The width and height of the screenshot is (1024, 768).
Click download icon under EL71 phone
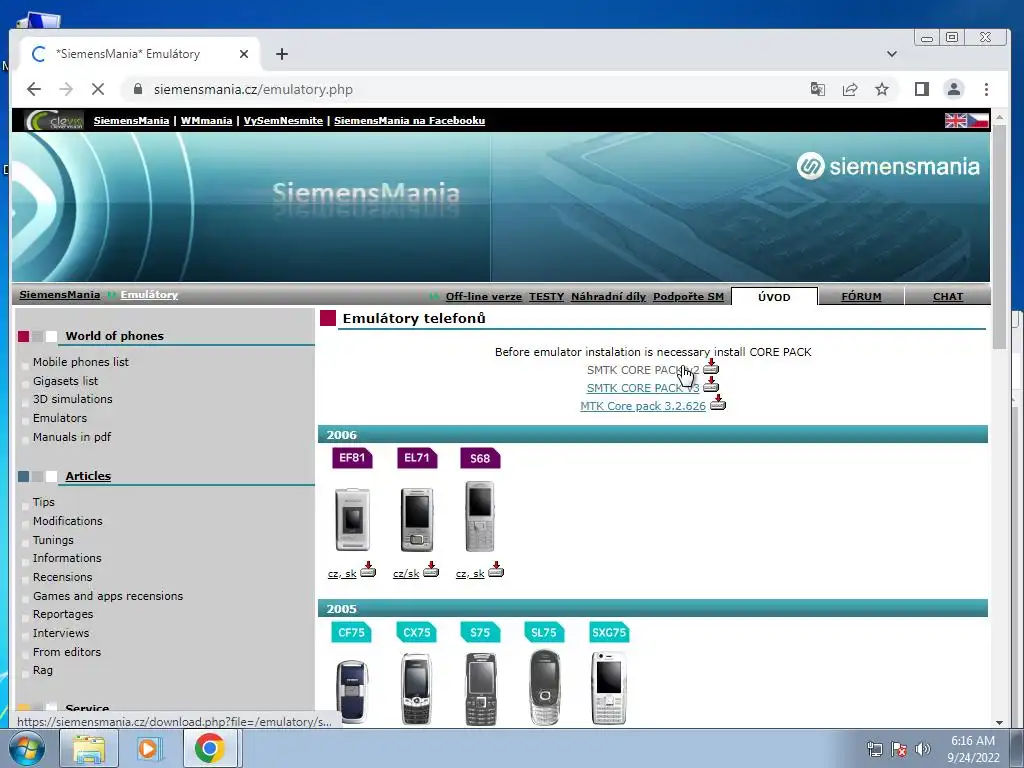431,569
